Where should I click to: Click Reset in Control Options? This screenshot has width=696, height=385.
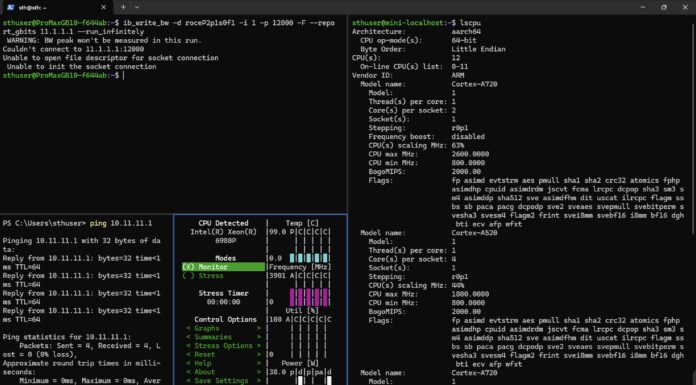[x=223, y=354]
